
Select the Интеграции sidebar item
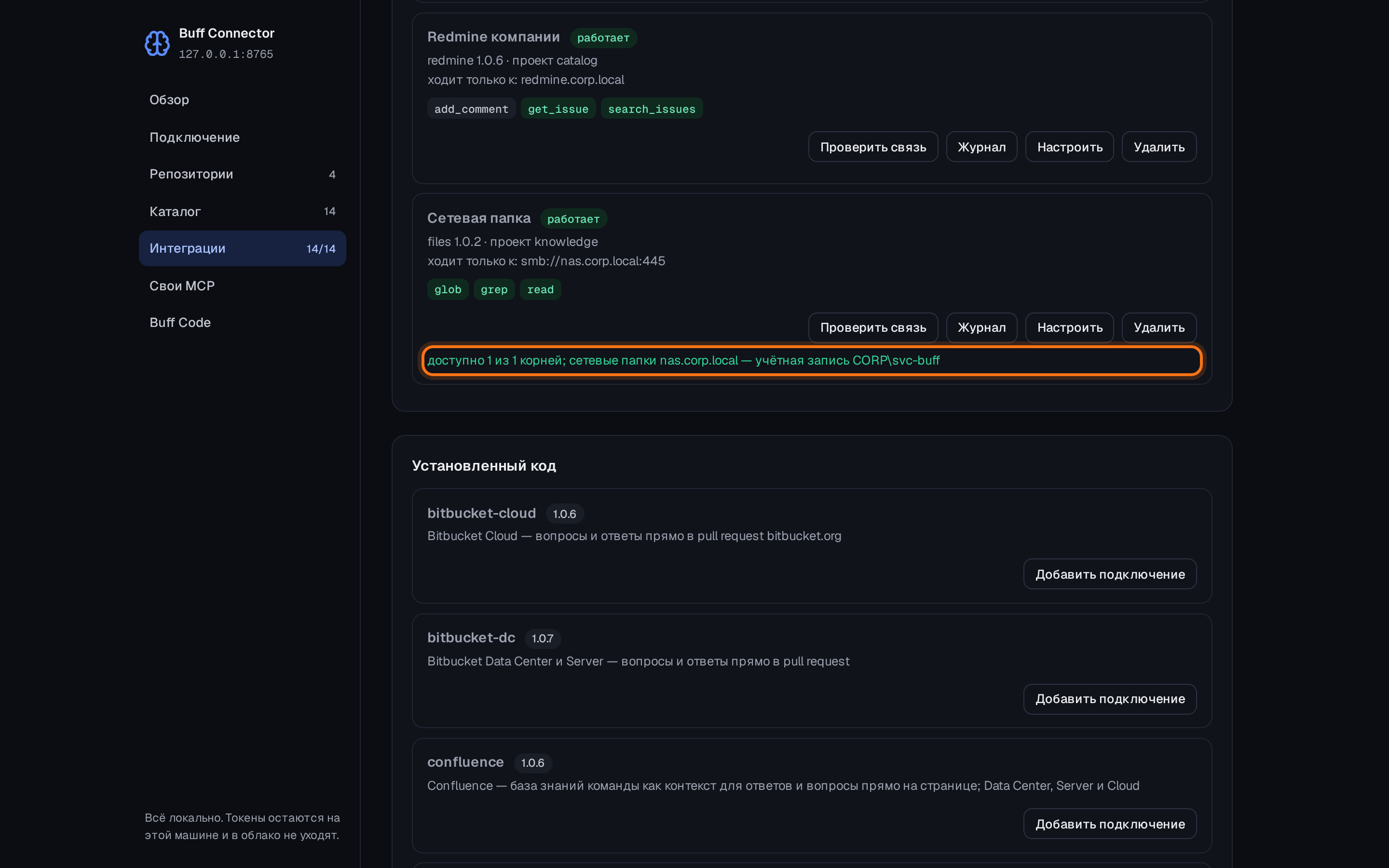(242, 248)
